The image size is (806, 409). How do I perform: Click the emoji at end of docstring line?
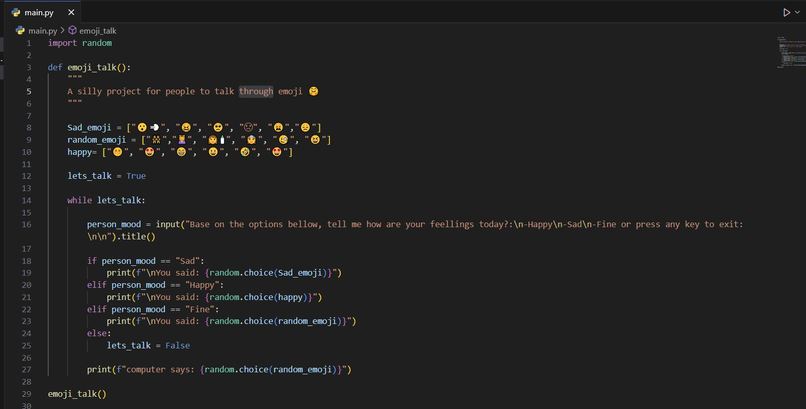(314, 91)
